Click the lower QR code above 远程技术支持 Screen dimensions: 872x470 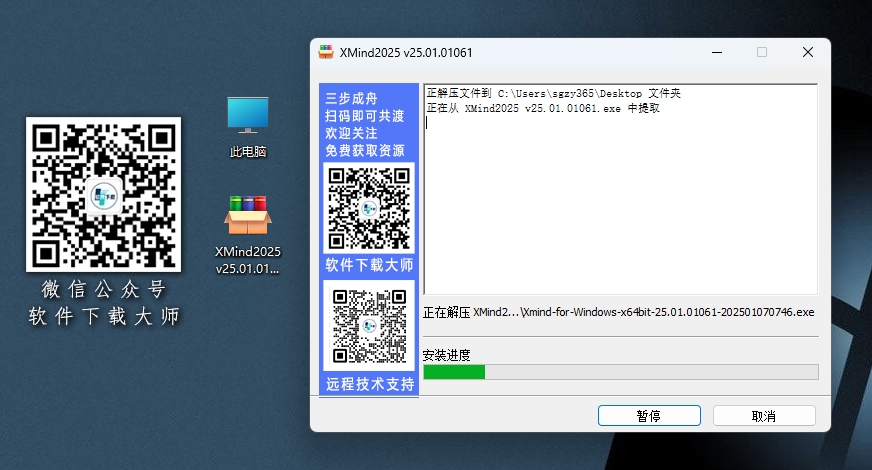pos(369,325)
